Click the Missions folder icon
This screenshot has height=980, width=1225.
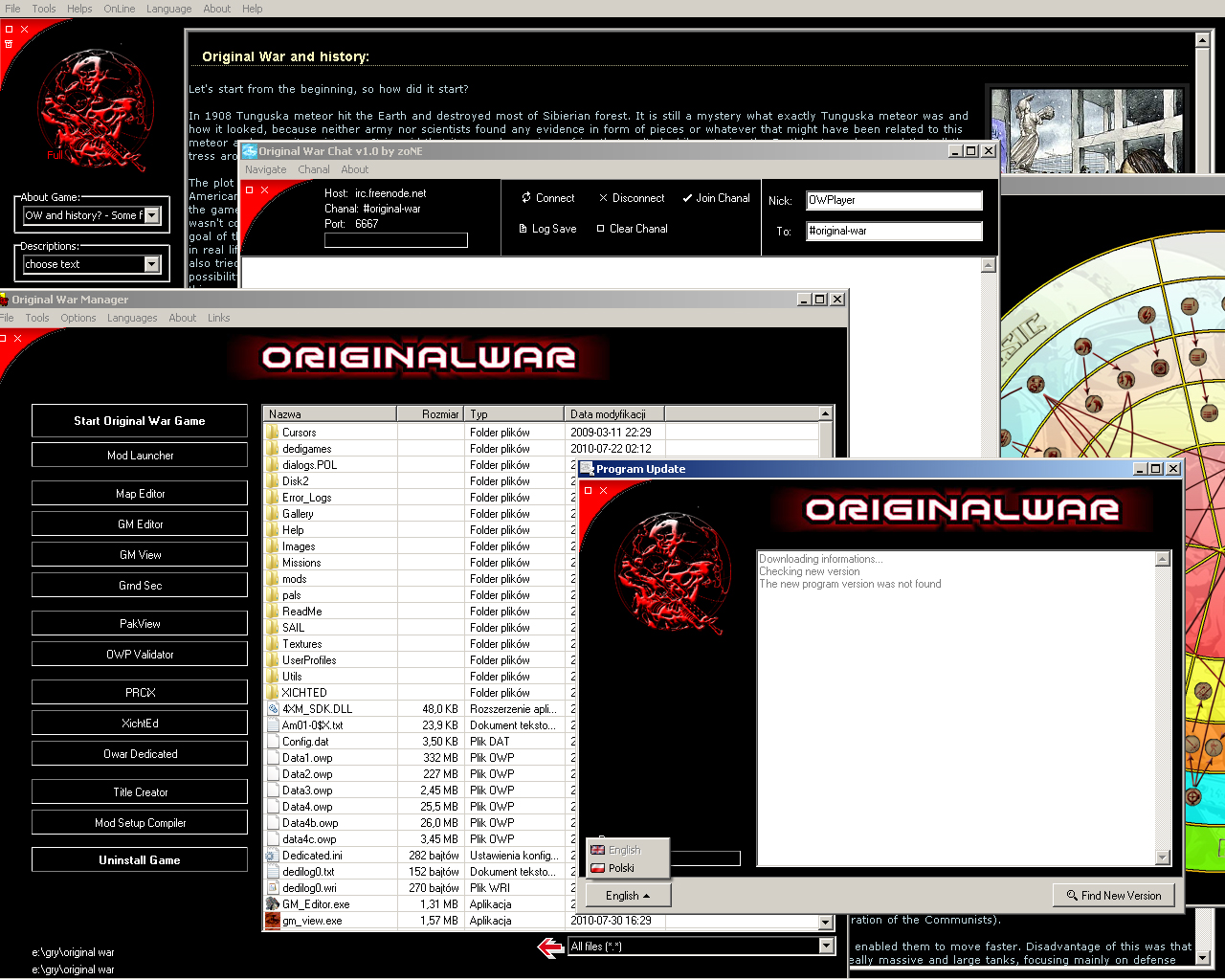tap(273, 563)
